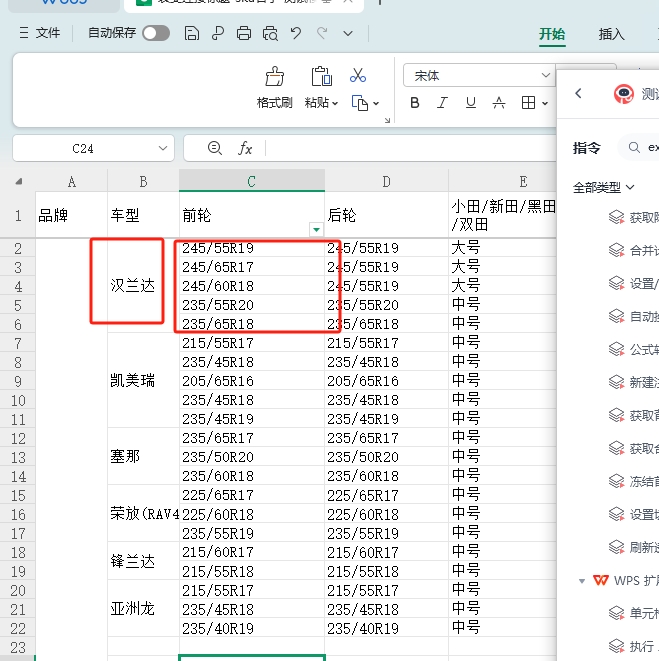Click the fx insert function icon

point(245,148)
